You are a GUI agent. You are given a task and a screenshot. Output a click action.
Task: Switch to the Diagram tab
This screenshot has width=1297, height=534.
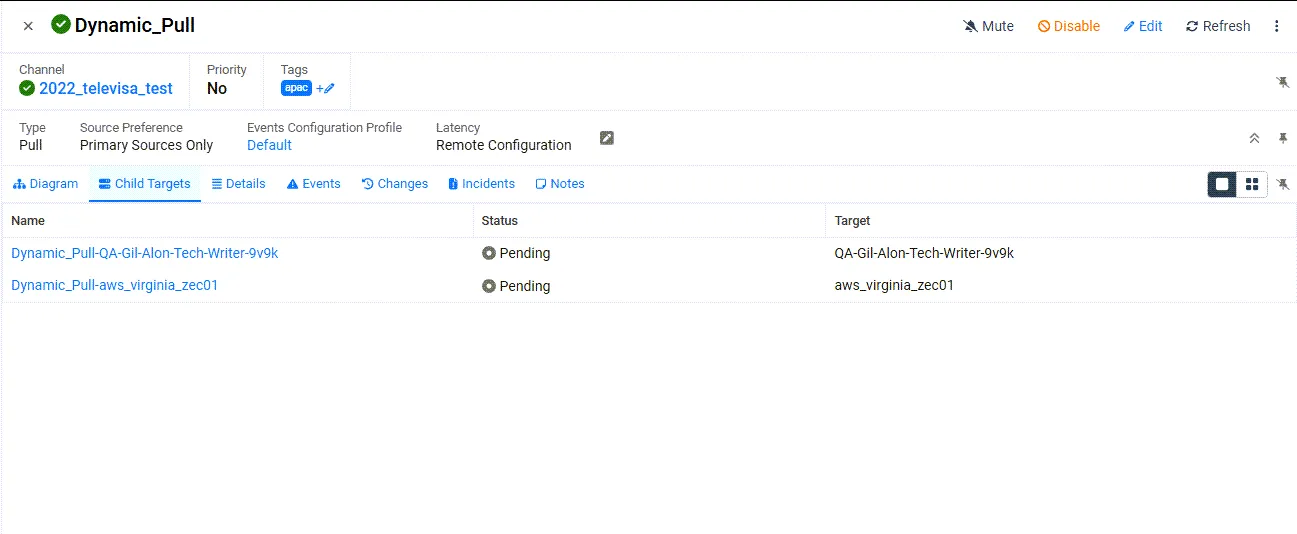click(46, 184)
